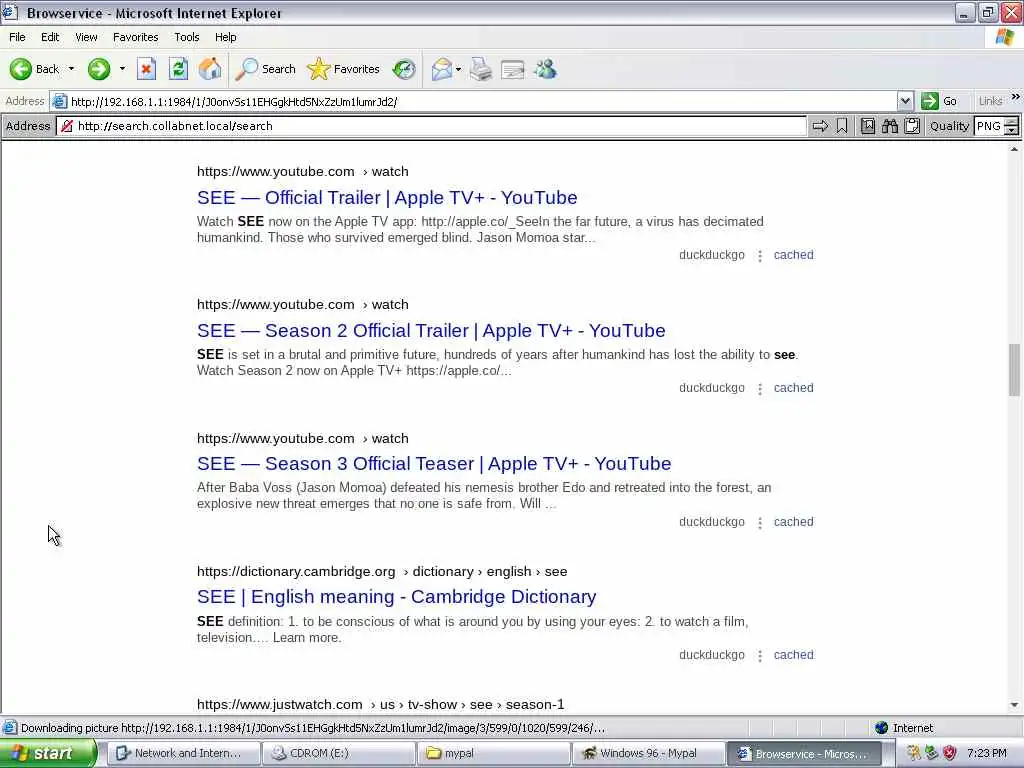1024x768 pixels.
Task: Decrease quality with the stepper down arrow
Action: pos(1012,131)
